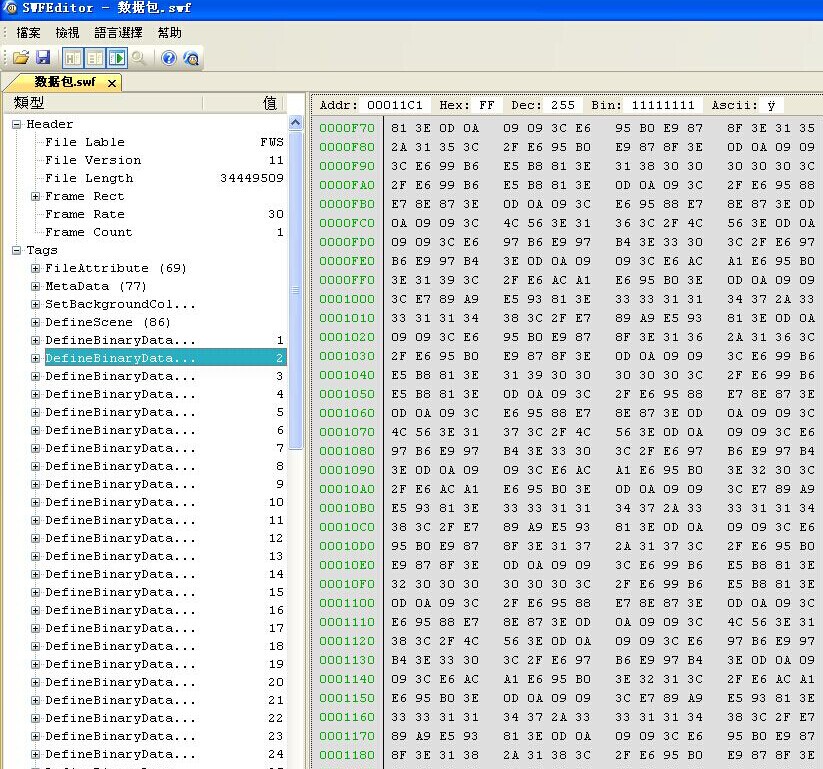Click the Ascii value field ÿ
823x769 pixels.
[x=771, y=105]
